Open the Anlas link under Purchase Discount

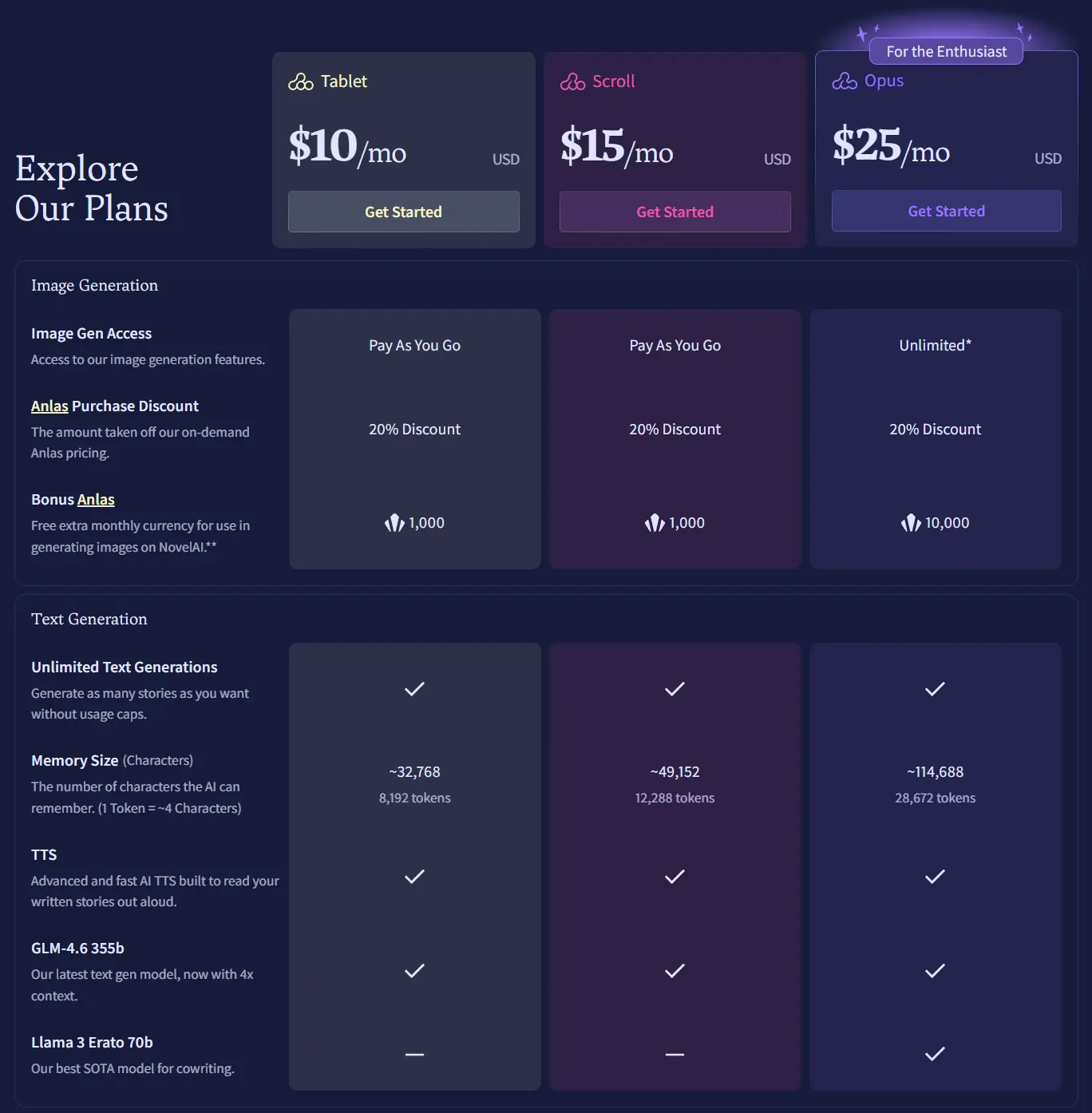49,406
